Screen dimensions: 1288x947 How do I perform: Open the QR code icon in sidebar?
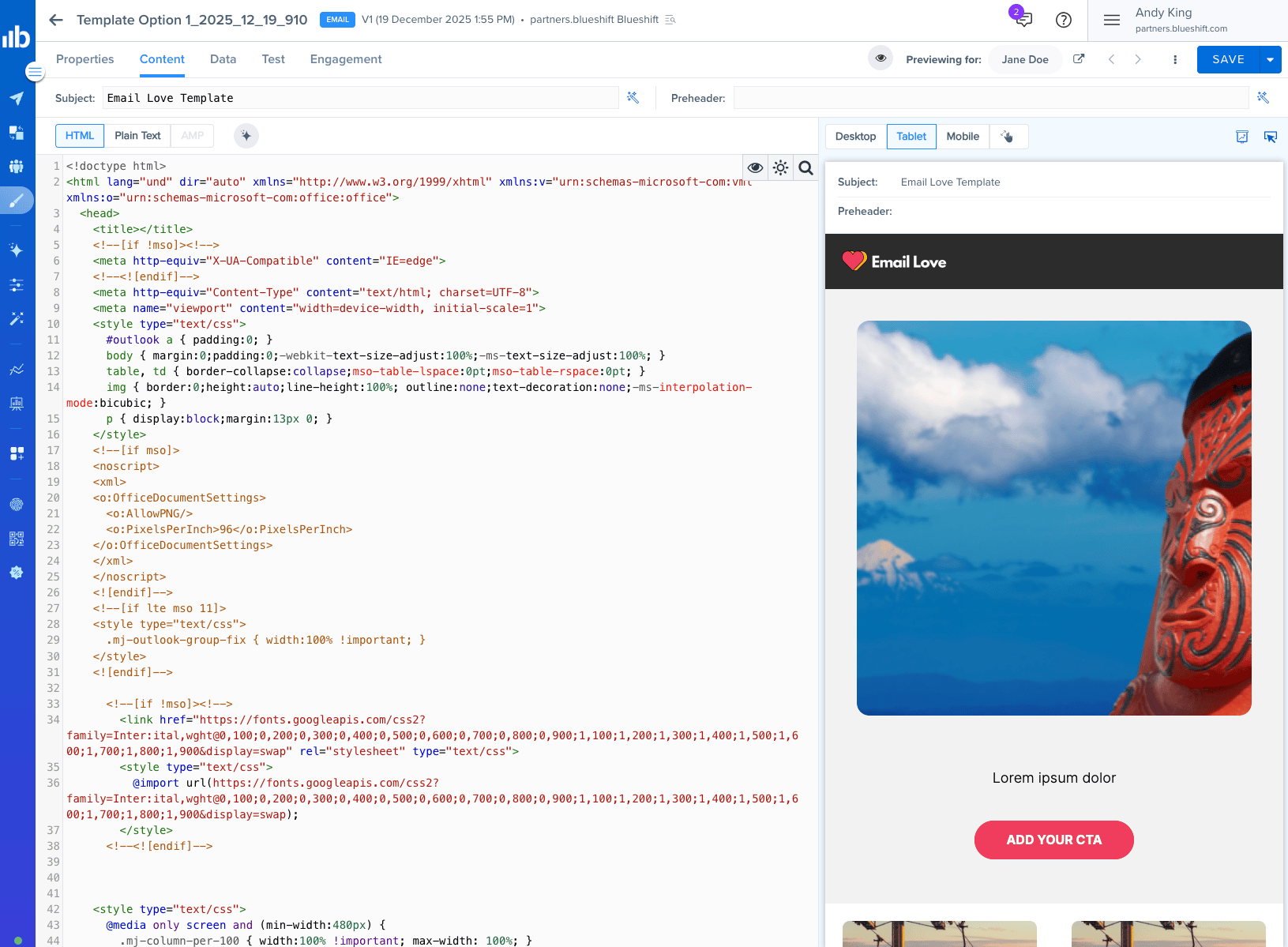tap(17, 539)
